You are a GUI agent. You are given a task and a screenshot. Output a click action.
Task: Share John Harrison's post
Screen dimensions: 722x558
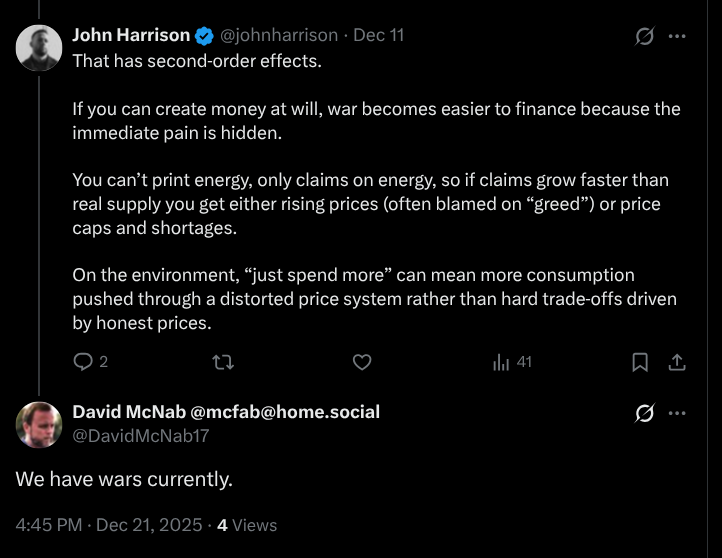click(x=676, y=362)
